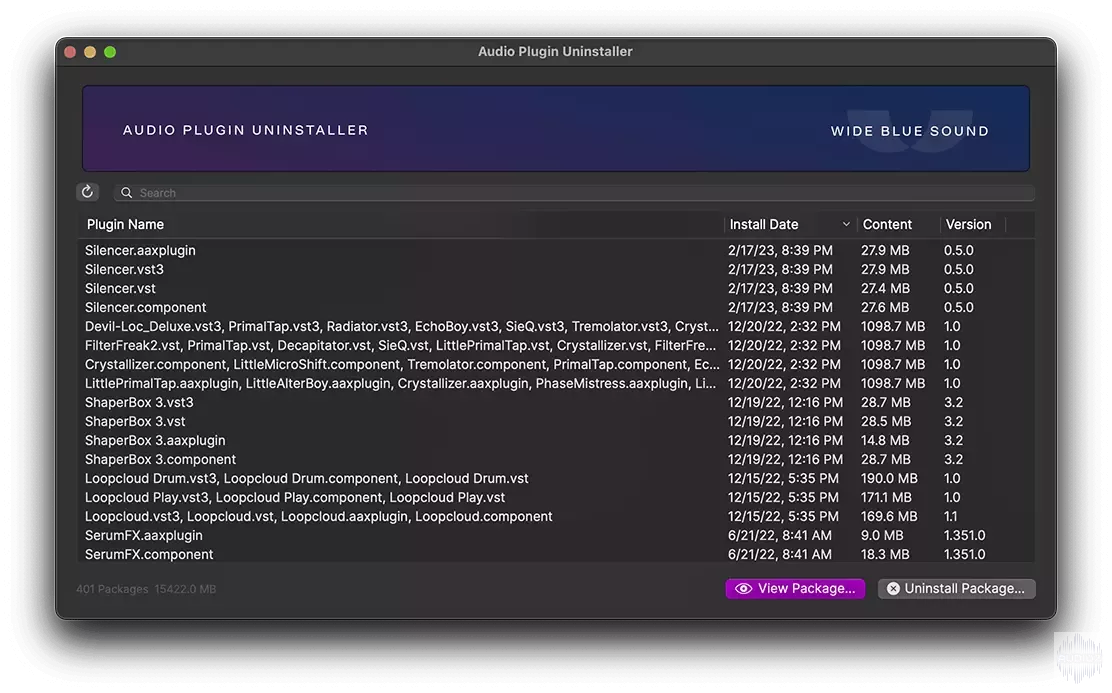Click the install date of SerumFX.component
The height and width of the screenshot is (693, 1112).
(779, 555)
